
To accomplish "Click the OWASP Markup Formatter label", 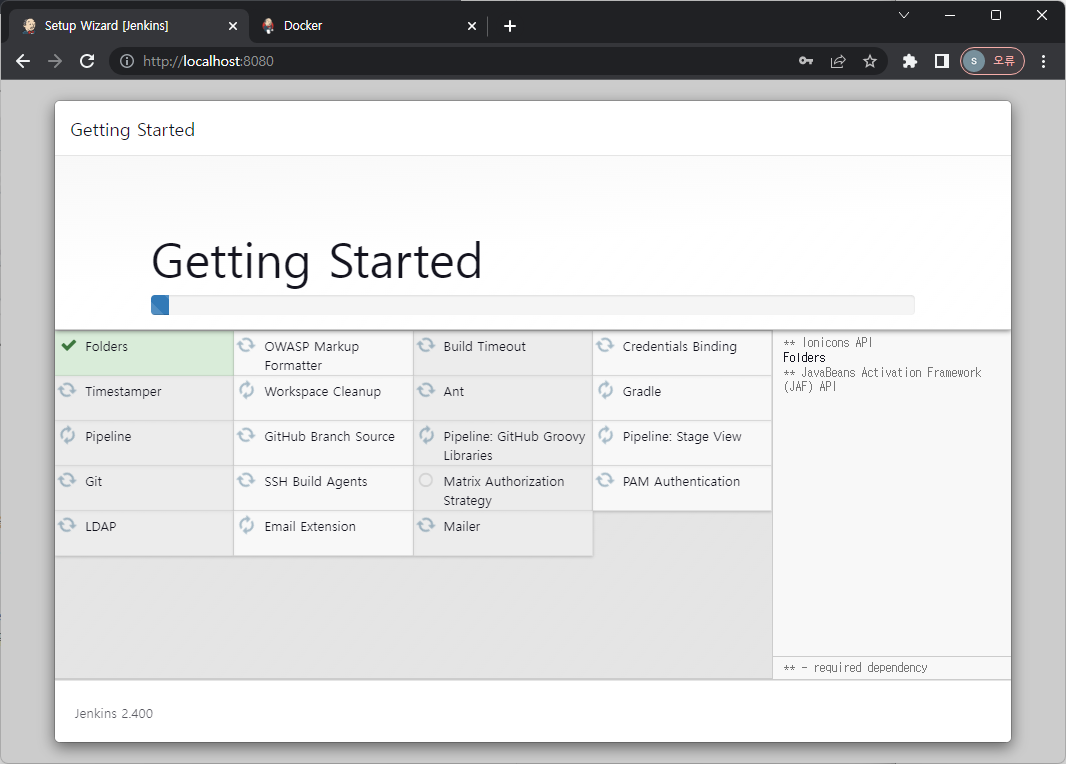I will pyautogui.click(x=311, y=356).
